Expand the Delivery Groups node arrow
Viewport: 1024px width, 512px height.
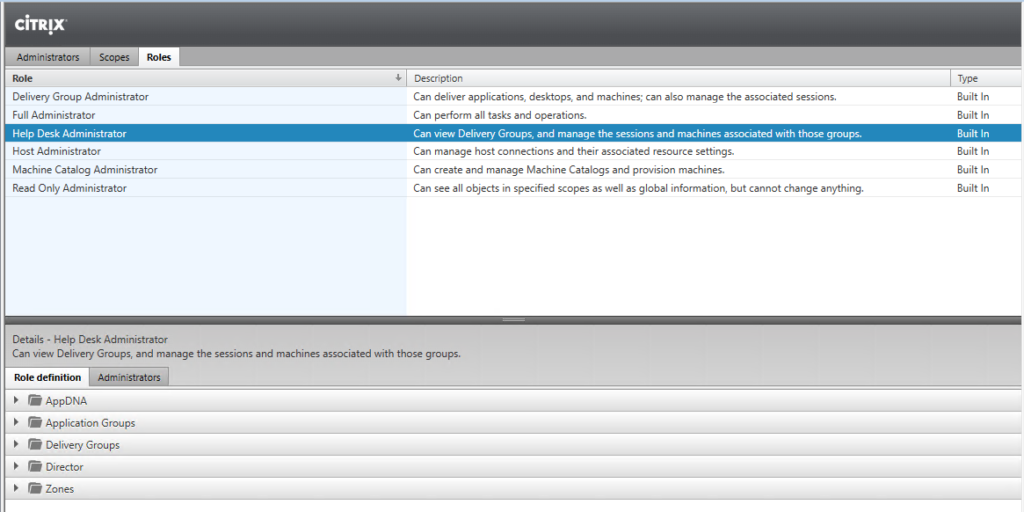click(16, 445)
